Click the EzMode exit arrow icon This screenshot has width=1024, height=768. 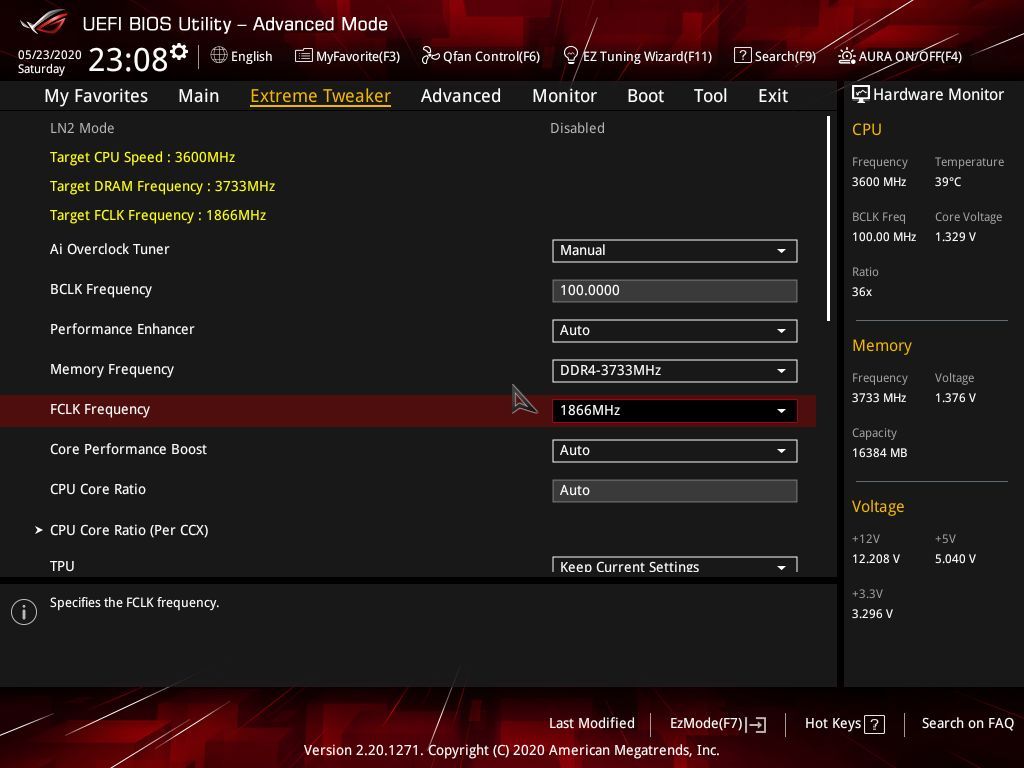click(x=756, y=724)
